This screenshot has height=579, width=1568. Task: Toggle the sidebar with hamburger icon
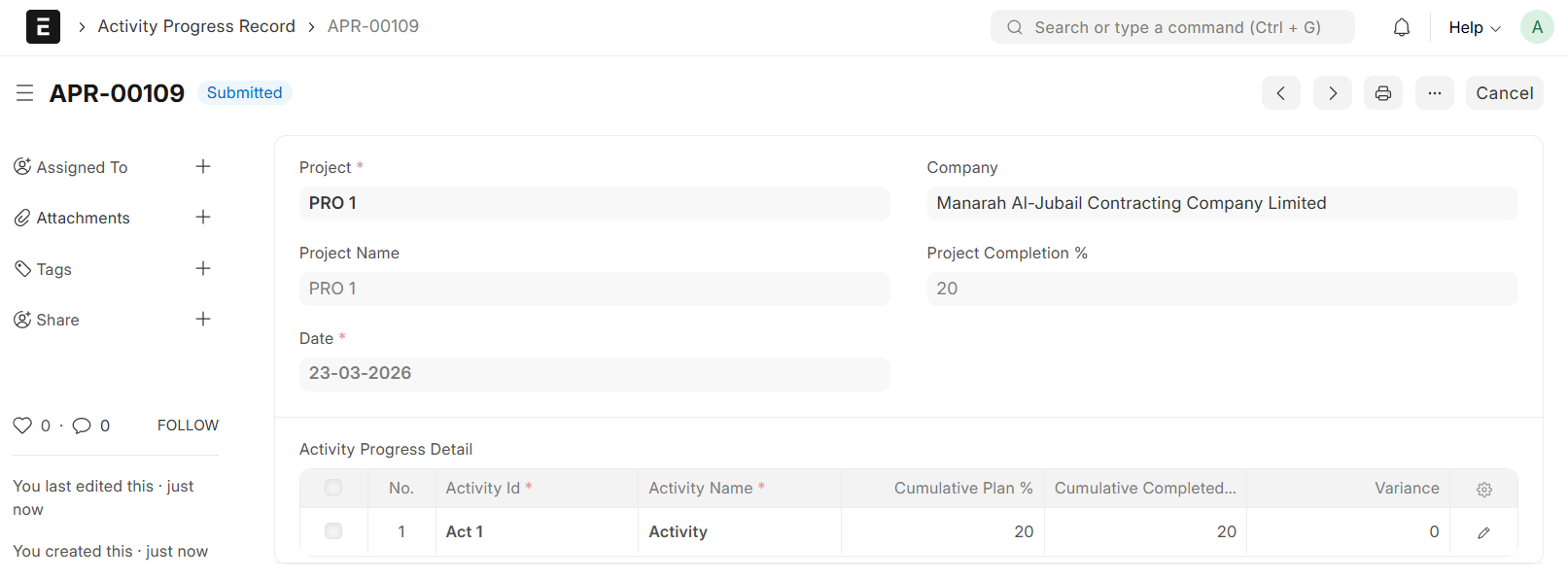25,93
